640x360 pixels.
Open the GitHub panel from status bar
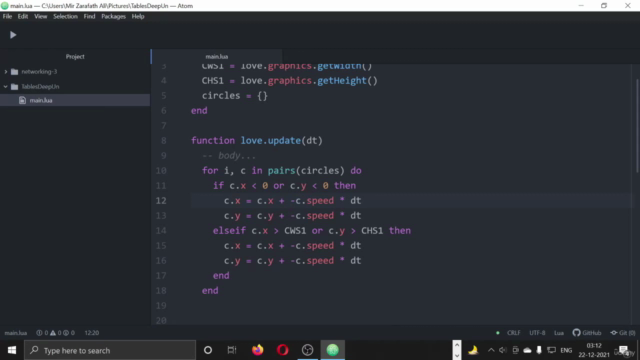point(587,333)
